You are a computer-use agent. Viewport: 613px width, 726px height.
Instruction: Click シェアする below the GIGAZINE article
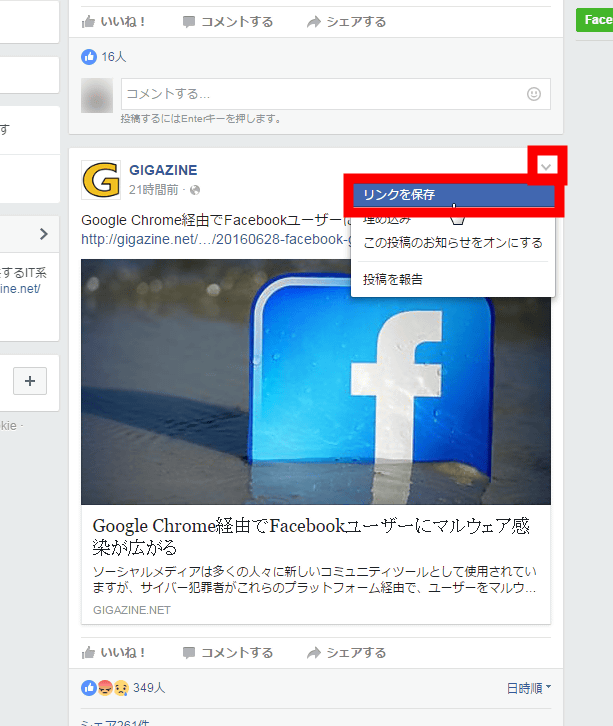point(346,652)
